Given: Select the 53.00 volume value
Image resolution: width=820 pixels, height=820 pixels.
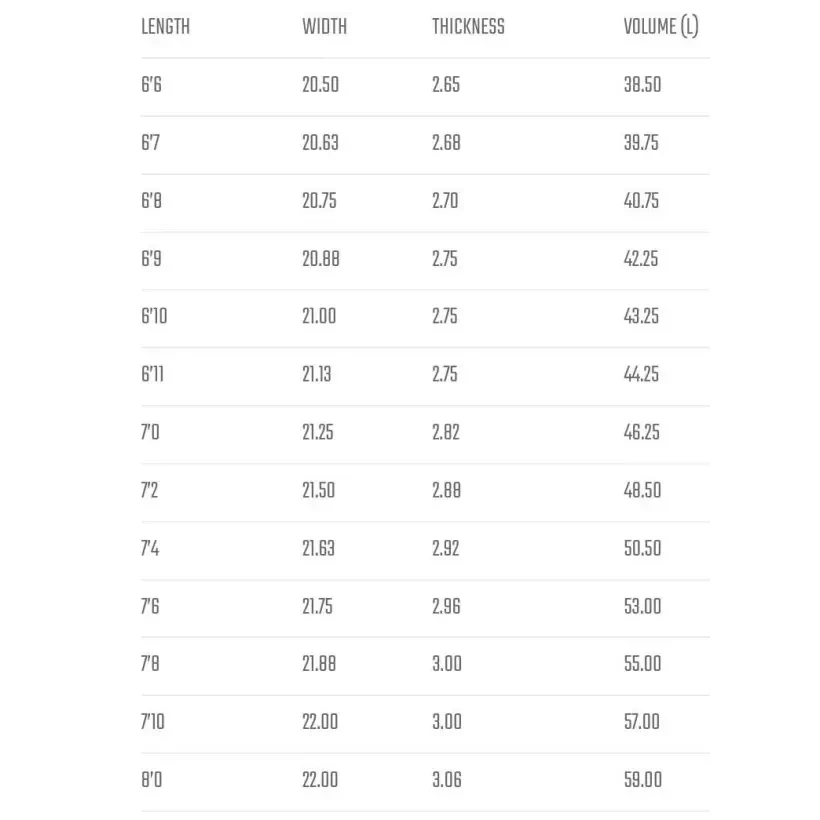Looking at the screenshot, I should (x=642, y=607).
